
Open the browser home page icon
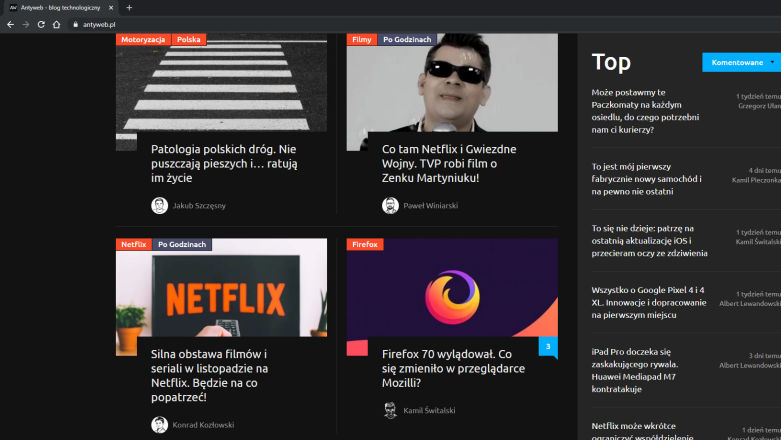click(56, 24)
